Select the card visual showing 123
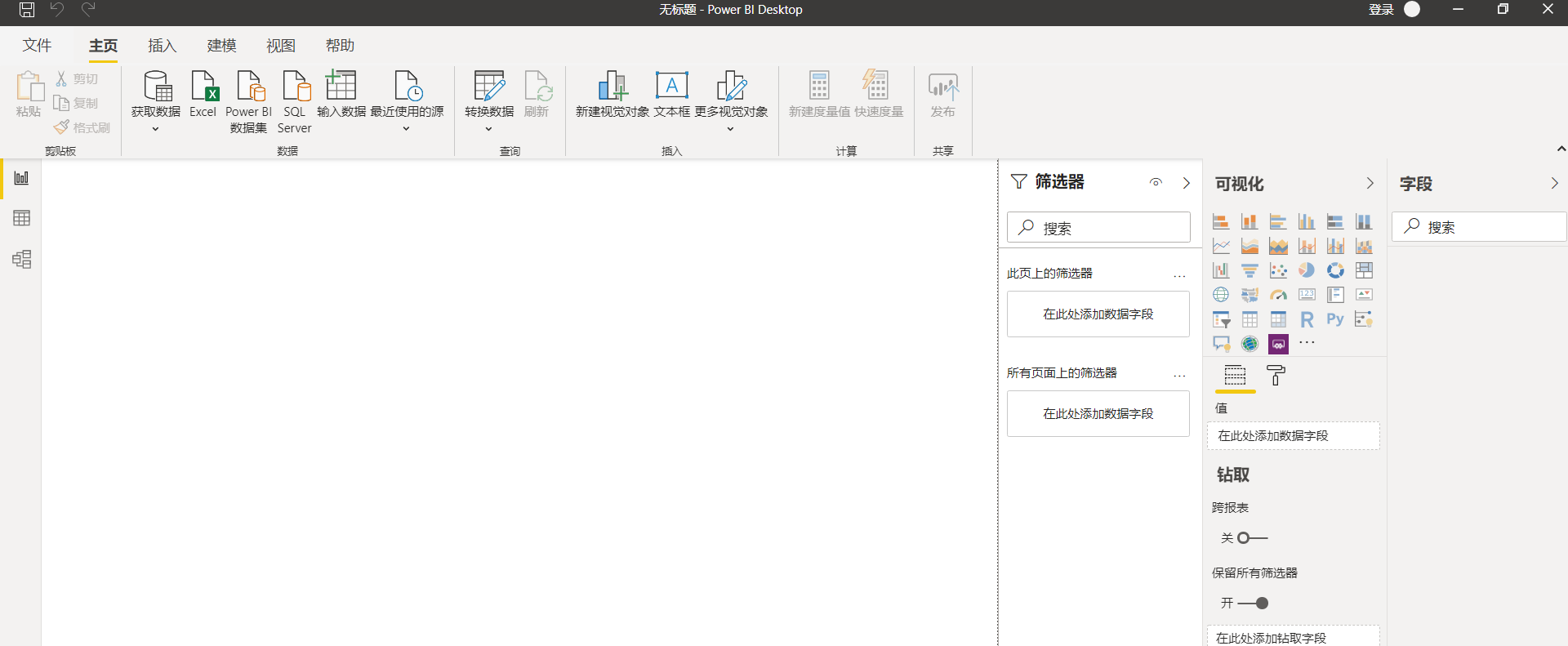The height and width of the screenshot is (646, 1568). 1307,295
